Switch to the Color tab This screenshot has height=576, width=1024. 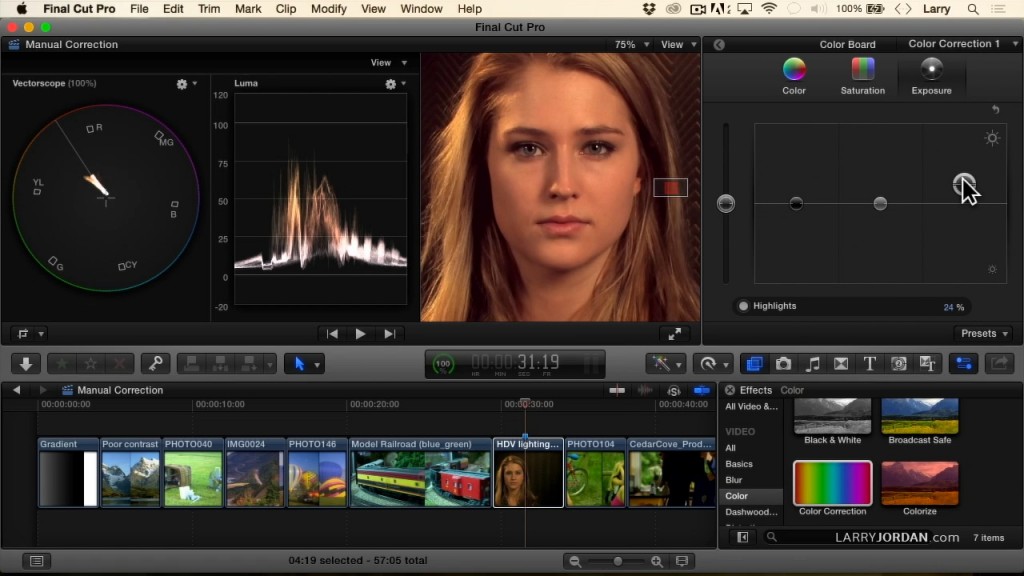tap(794, 76)
